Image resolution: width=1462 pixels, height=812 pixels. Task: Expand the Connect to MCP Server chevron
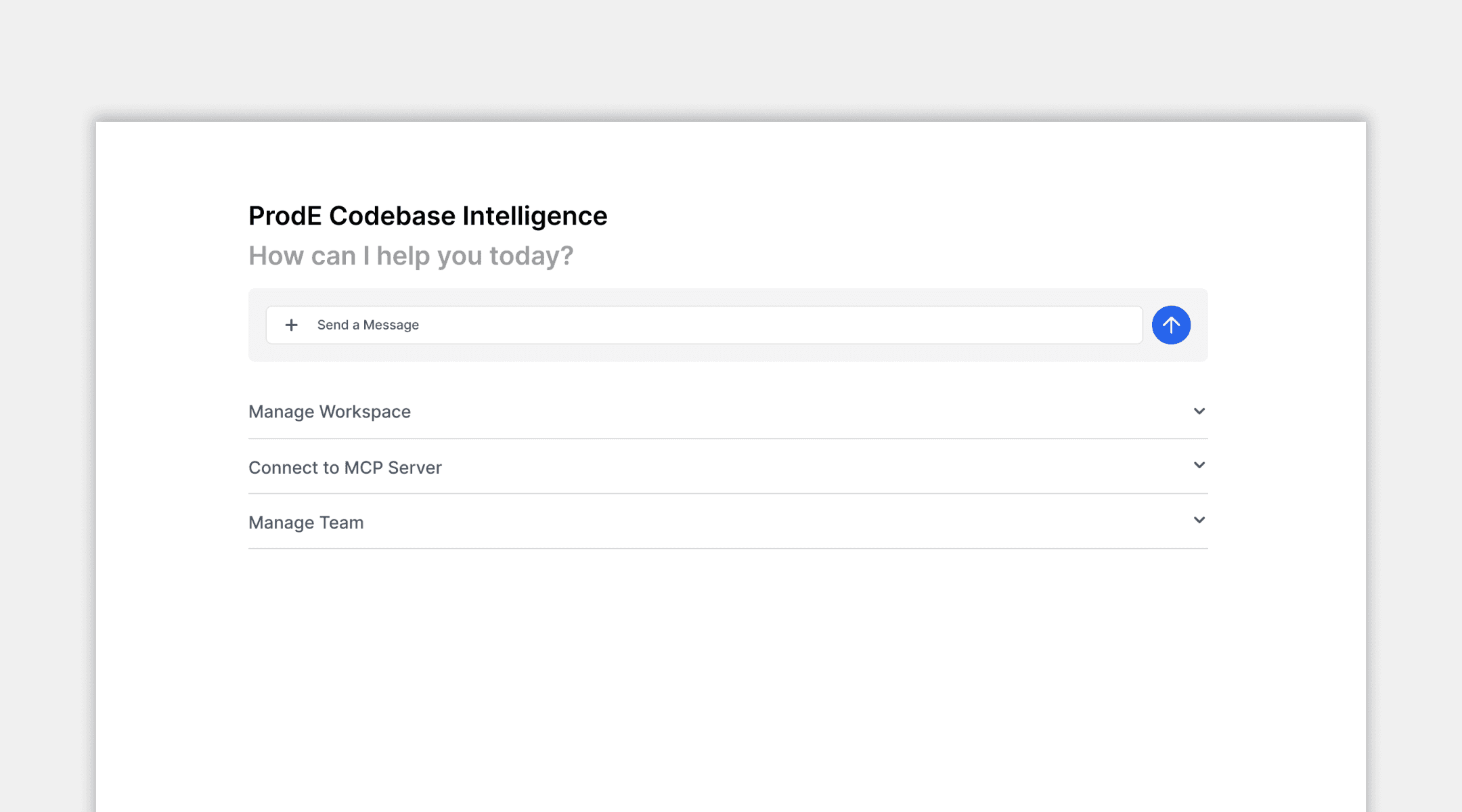[x=1199, y=466]
